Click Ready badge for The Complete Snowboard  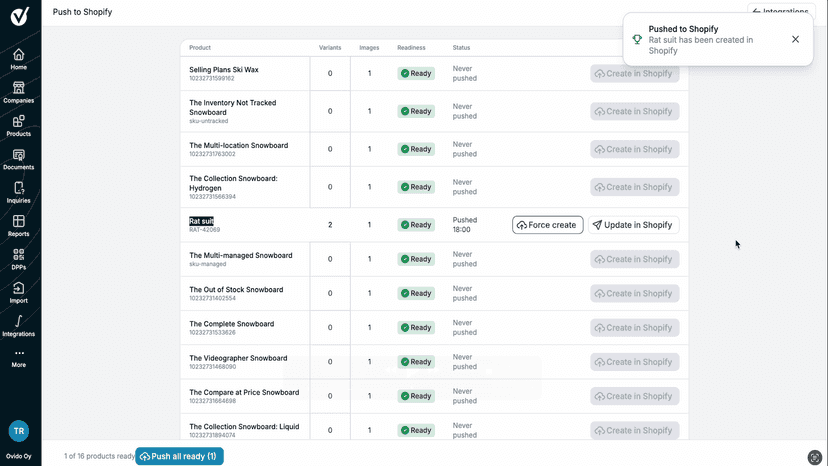pyautogui.click(x=416, y=328)
